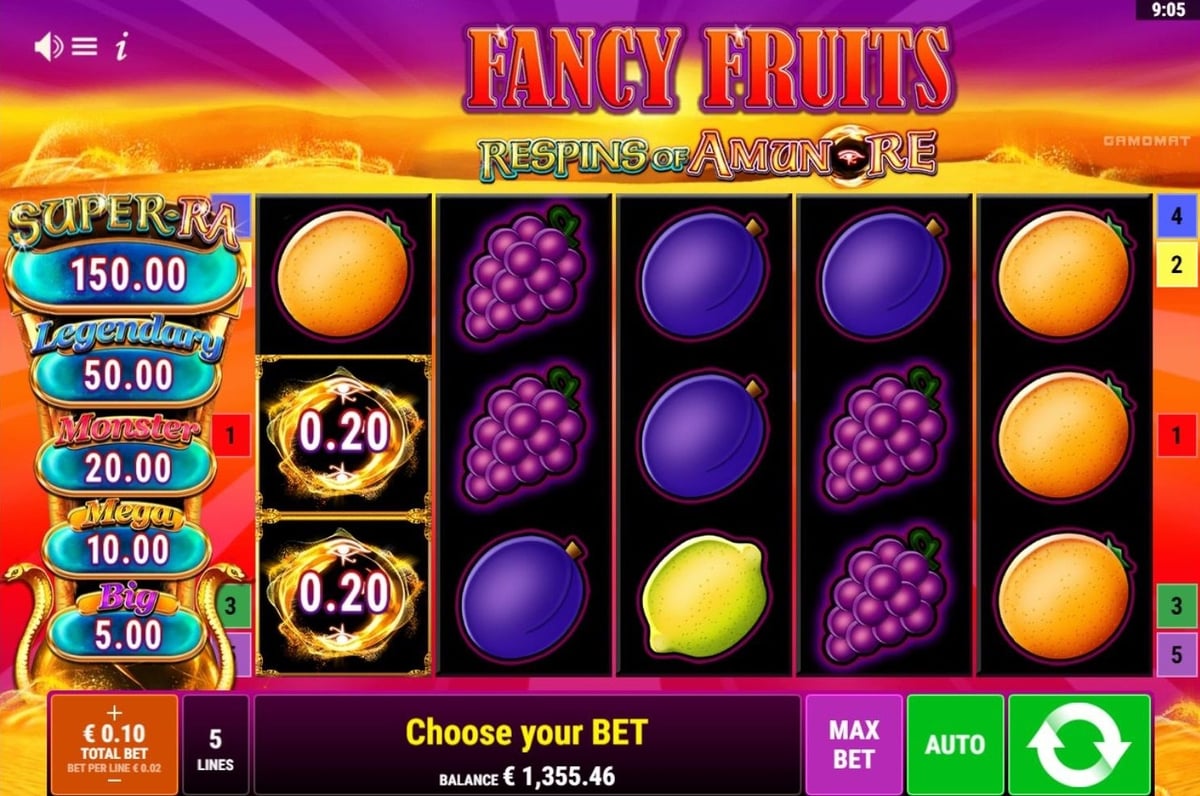Select the Monster 20.00 jackpot panel

click(x=127, y=466)
